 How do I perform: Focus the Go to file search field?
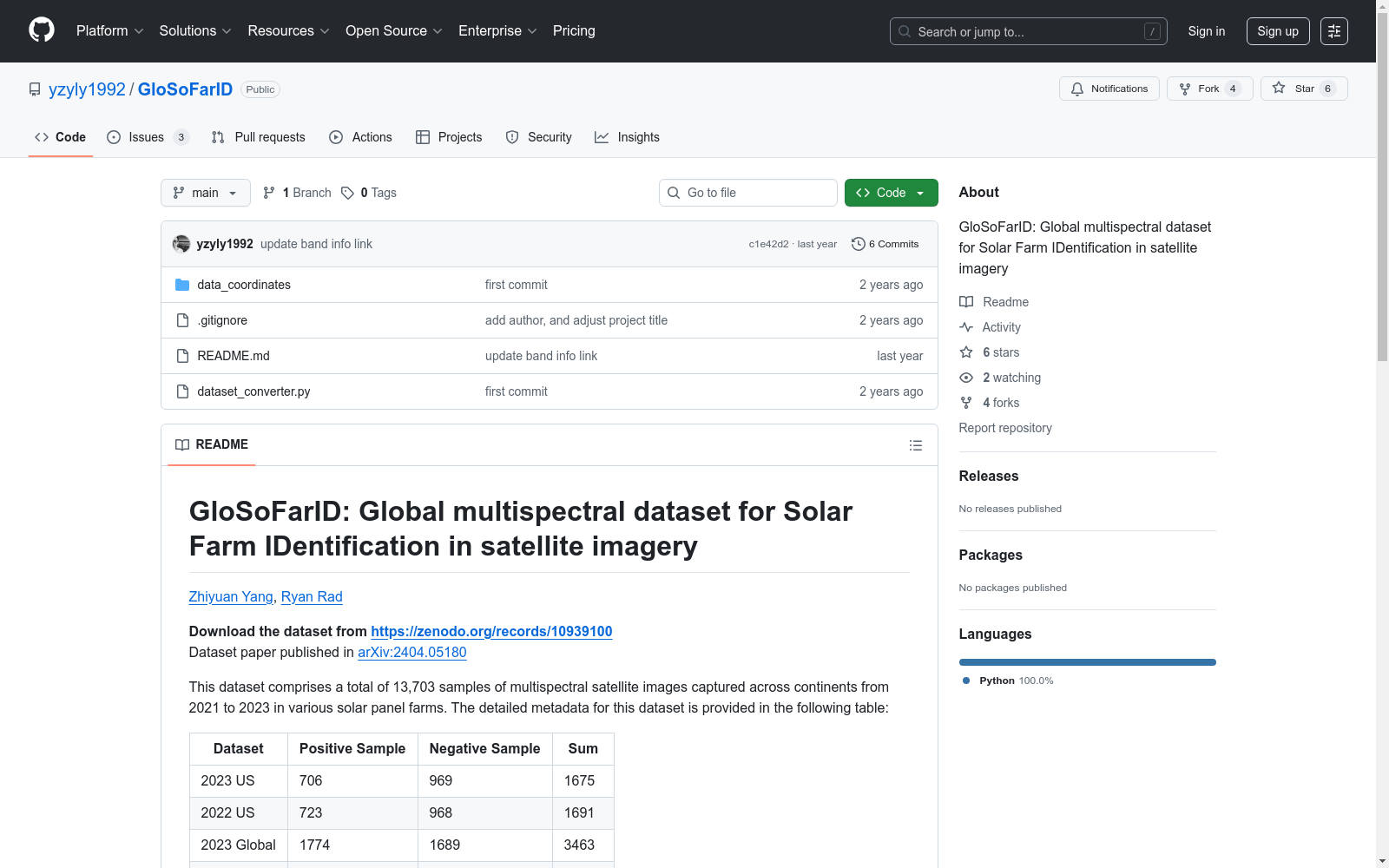click(748, 193)
